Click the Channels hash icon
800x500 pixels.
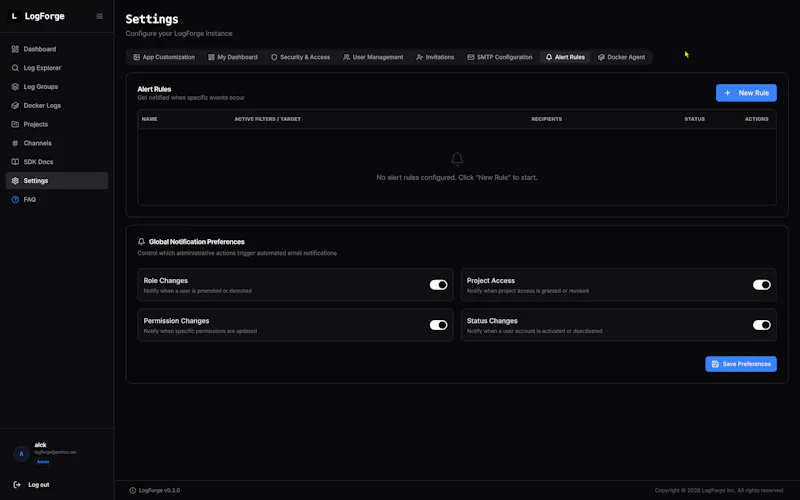pyautogui.click(x=15, y=143)
